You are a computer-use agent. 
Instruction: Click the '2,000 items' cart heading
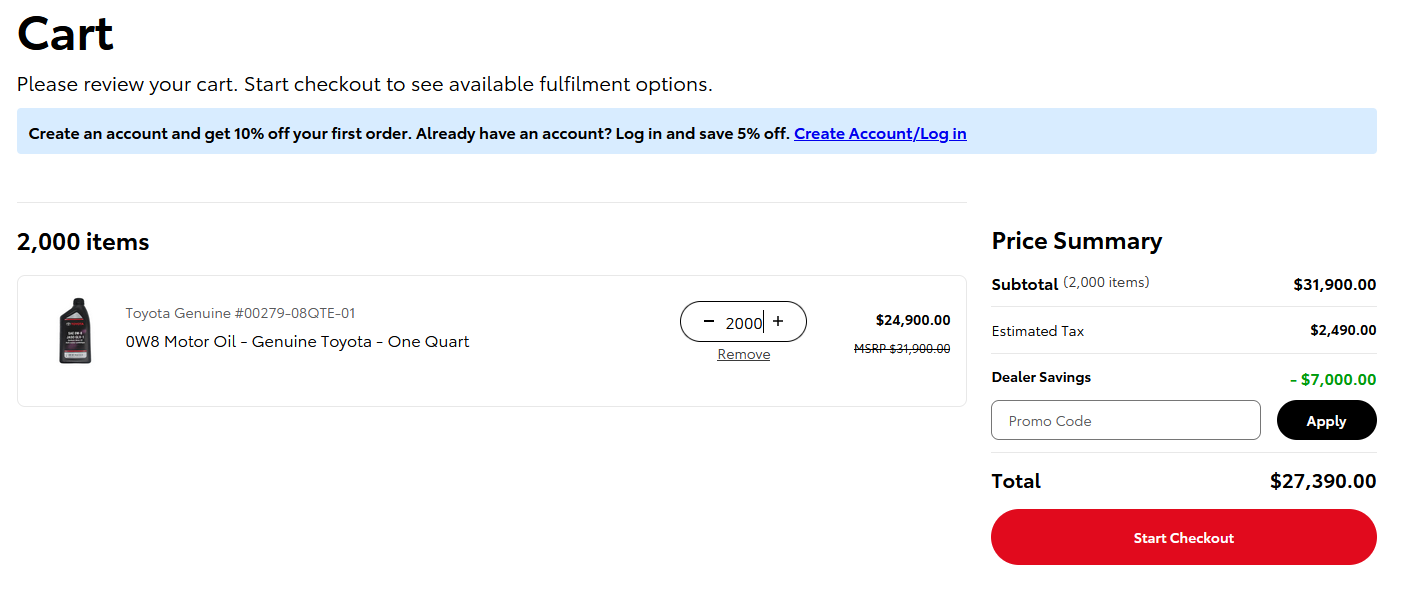tap(83, 242)
